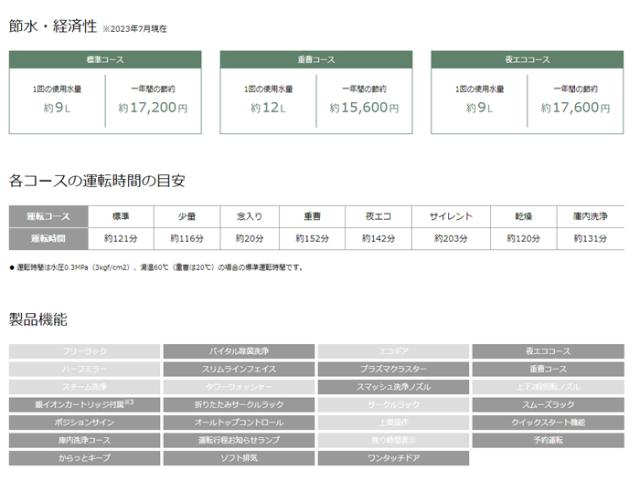This screenshot has width=640, height=480.
Task: Click the greyed-out サークルラック feature tile
Action: [393, 404]
